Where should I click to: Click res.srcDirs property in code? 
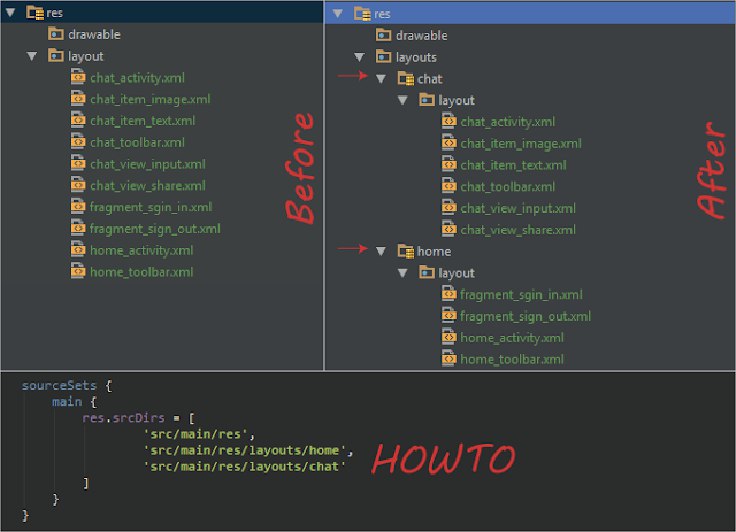(x=123, y=418)
